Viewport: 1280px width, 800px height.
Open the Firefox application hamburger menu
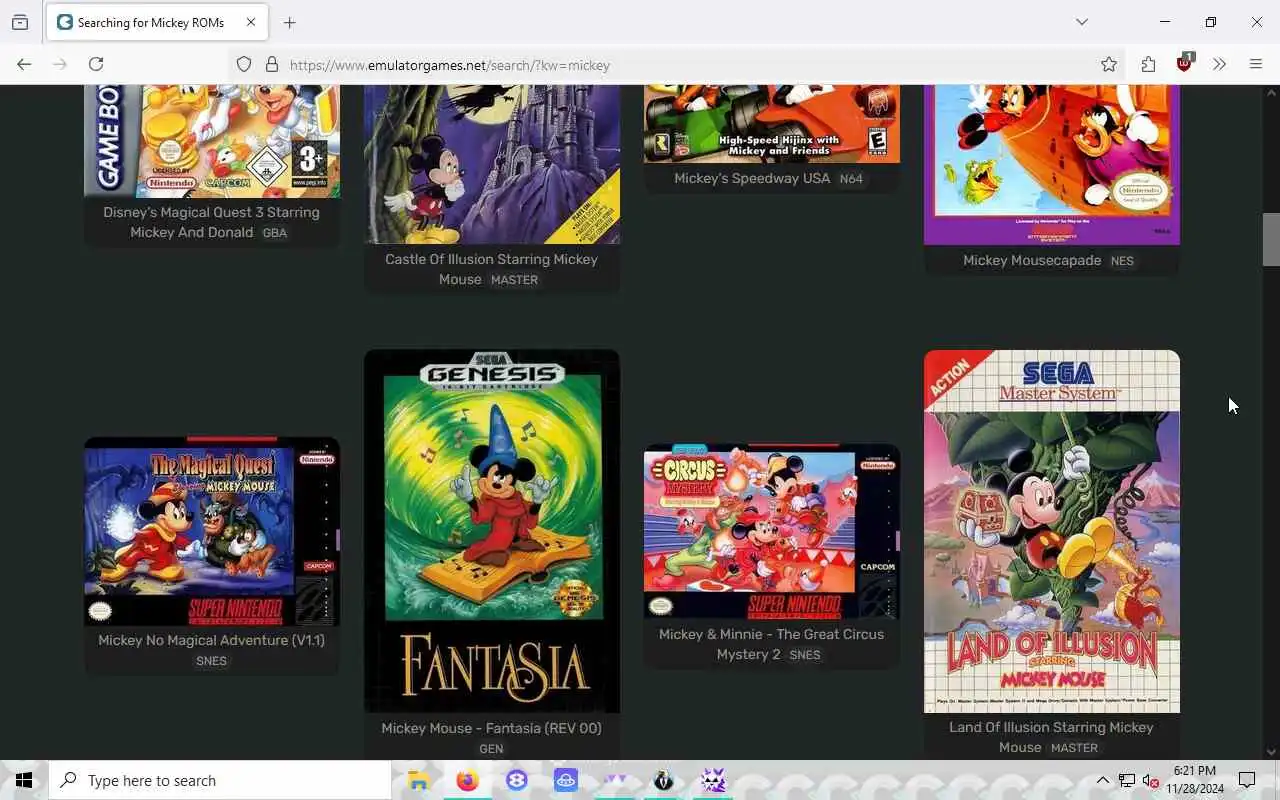[1256, 65]
